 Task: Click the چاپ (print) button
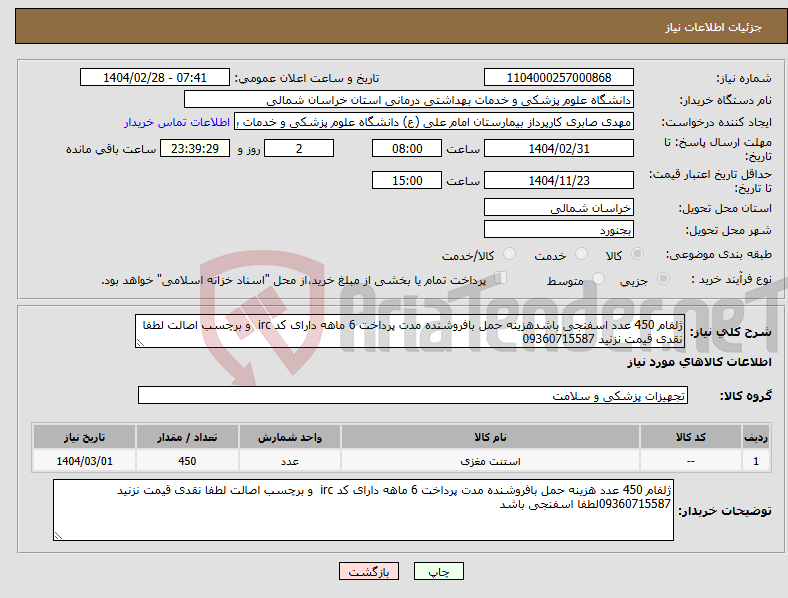(x=438, y=571)
